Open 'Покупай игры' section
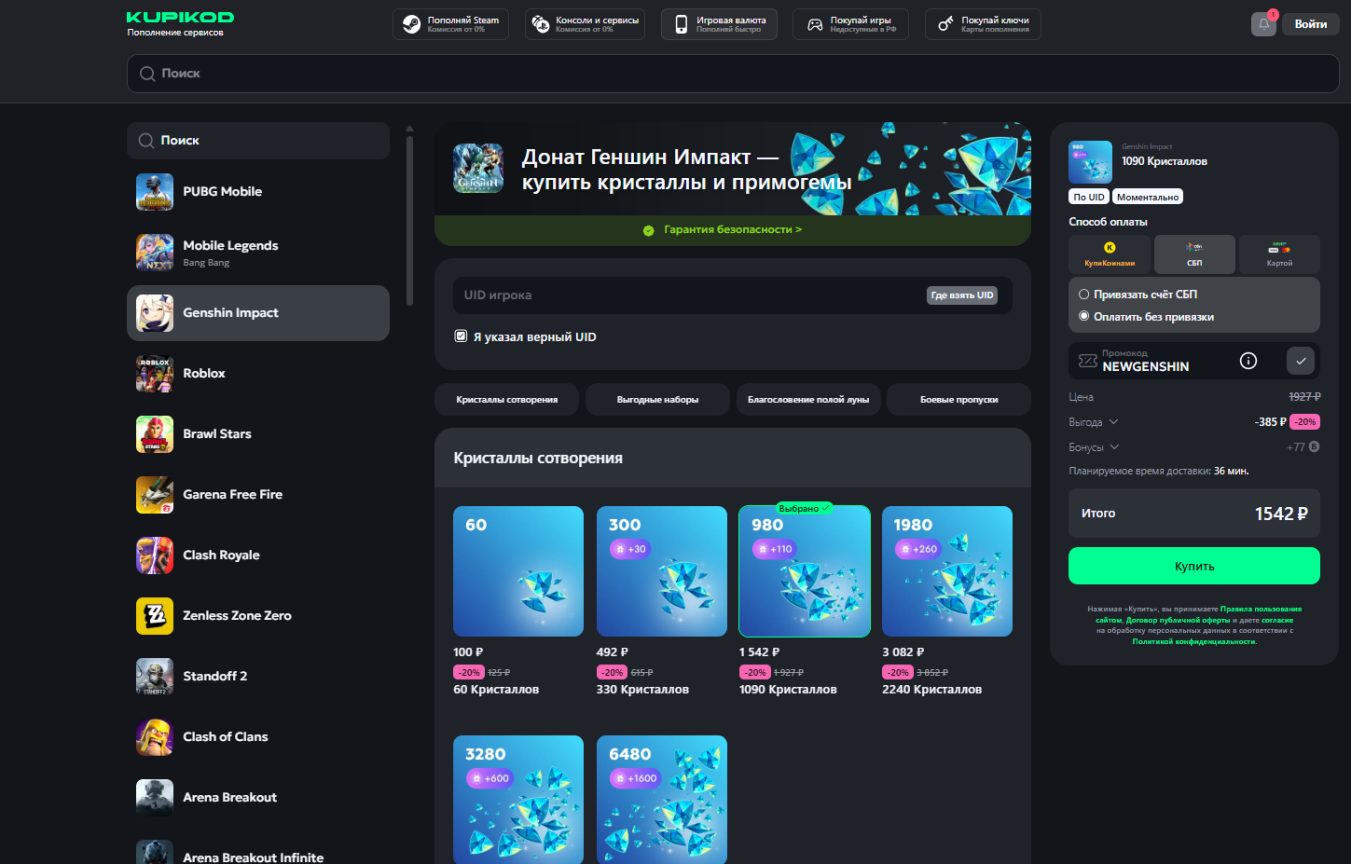Viewport: 1351px width, 864px height. pos(851,24)
